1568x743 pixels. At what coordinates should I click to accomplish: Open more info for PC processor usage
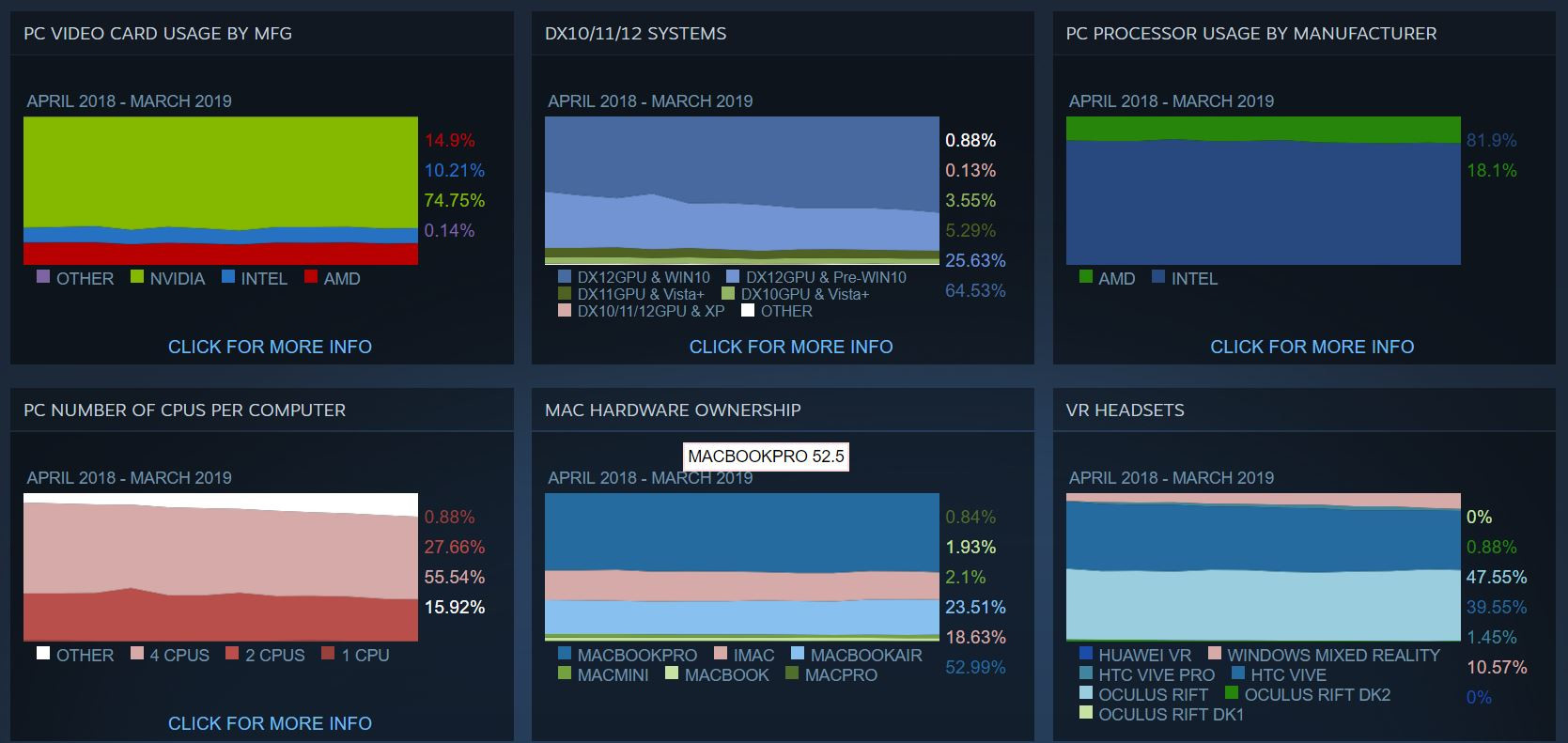coord(1312,347)
